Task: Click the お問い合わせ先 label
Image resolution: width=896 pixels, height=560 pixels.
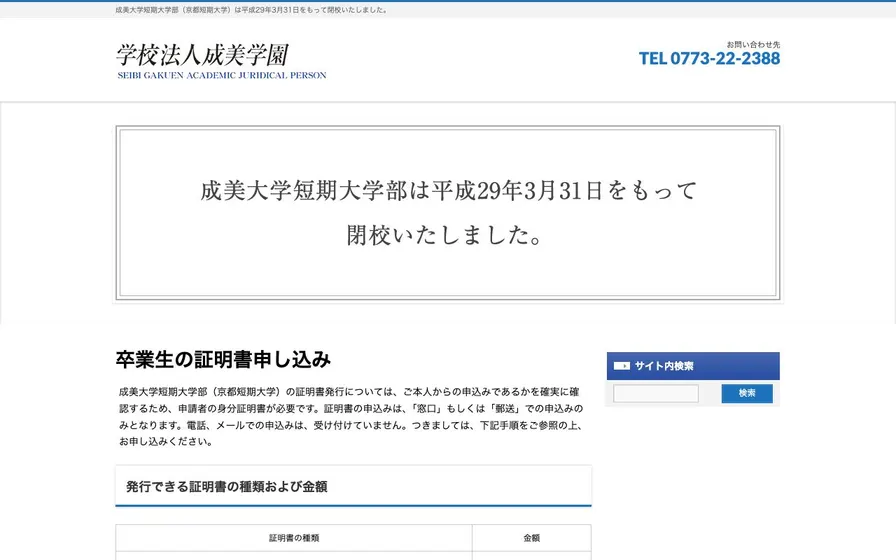Action: click(753, 45)
